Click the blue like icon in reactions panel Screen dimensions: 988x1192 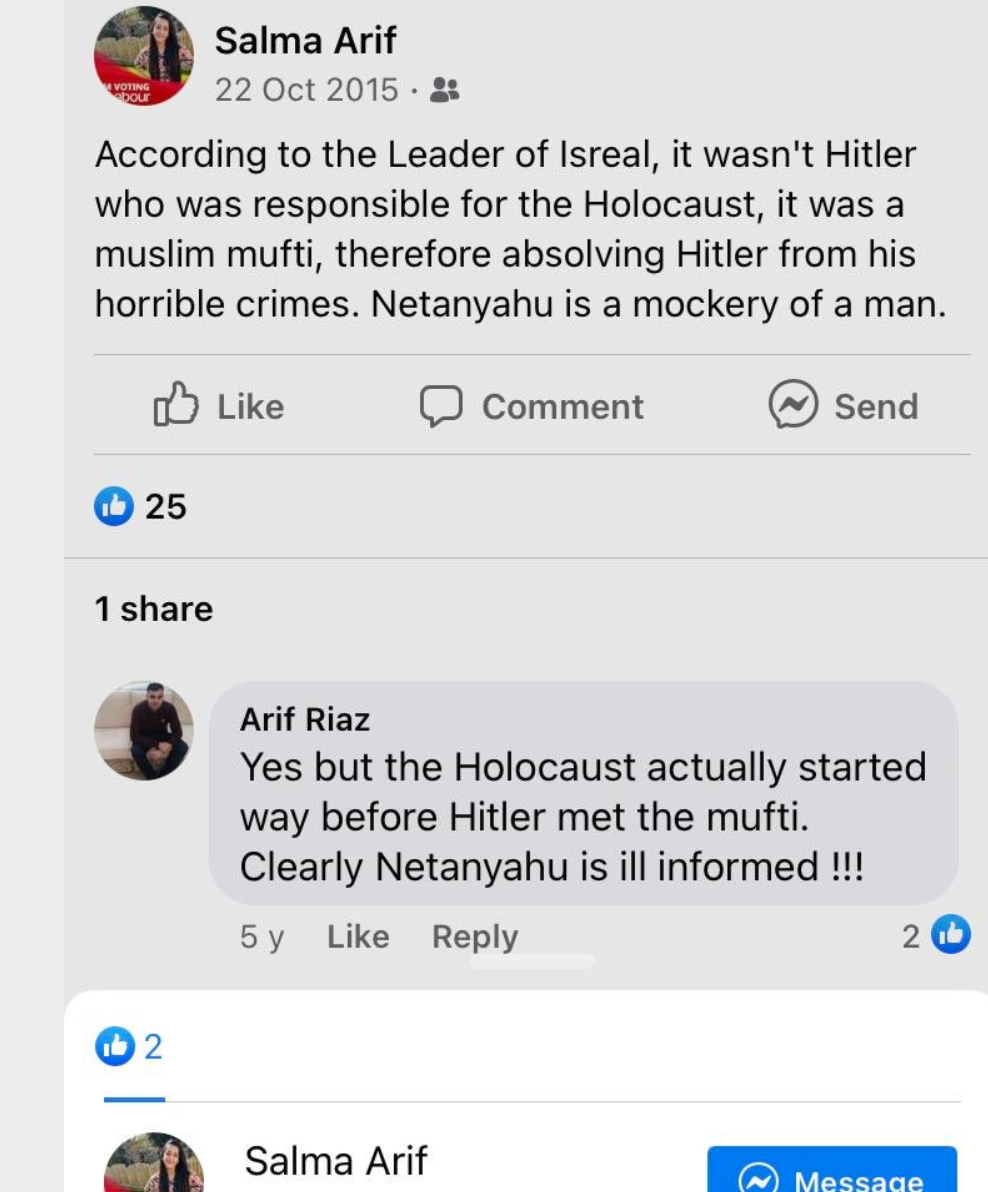coord(114,1047)
